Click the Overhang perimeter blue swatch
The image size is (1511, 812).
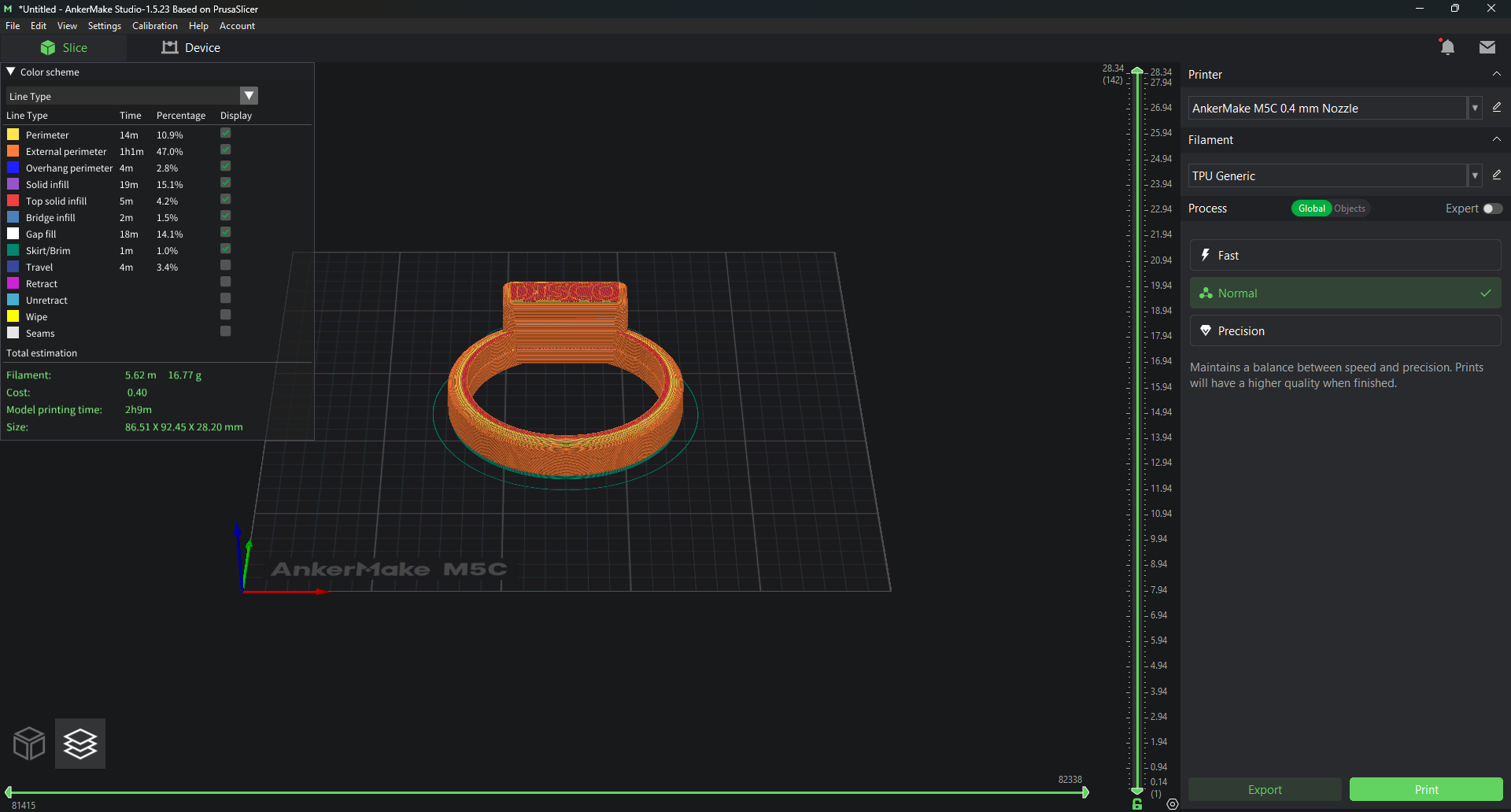[x=13, y=168]
